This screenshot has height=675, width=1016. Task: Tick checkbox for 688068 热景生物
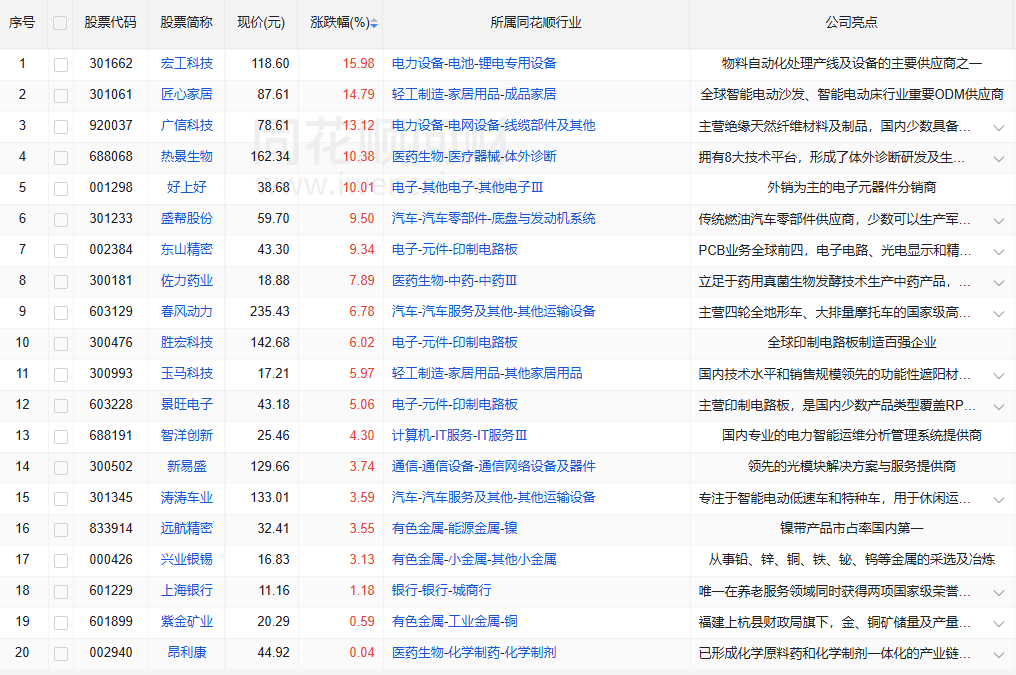click(x=61, y=158)
